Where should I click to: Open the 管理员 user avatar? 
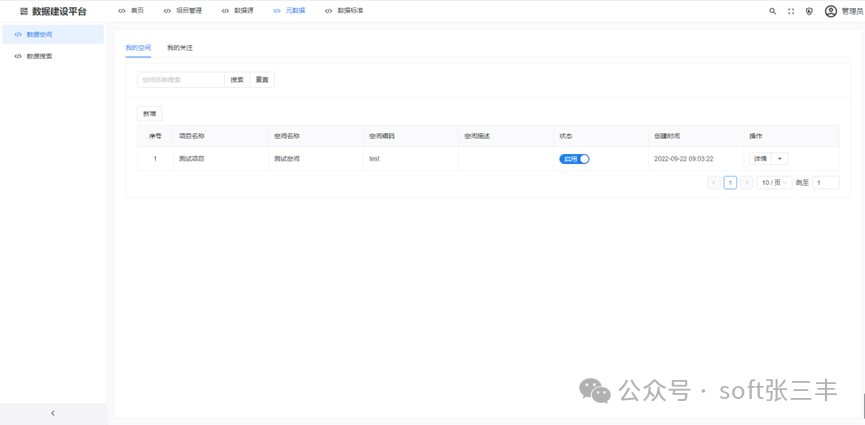pyautogui.click(x=831, y=11)
